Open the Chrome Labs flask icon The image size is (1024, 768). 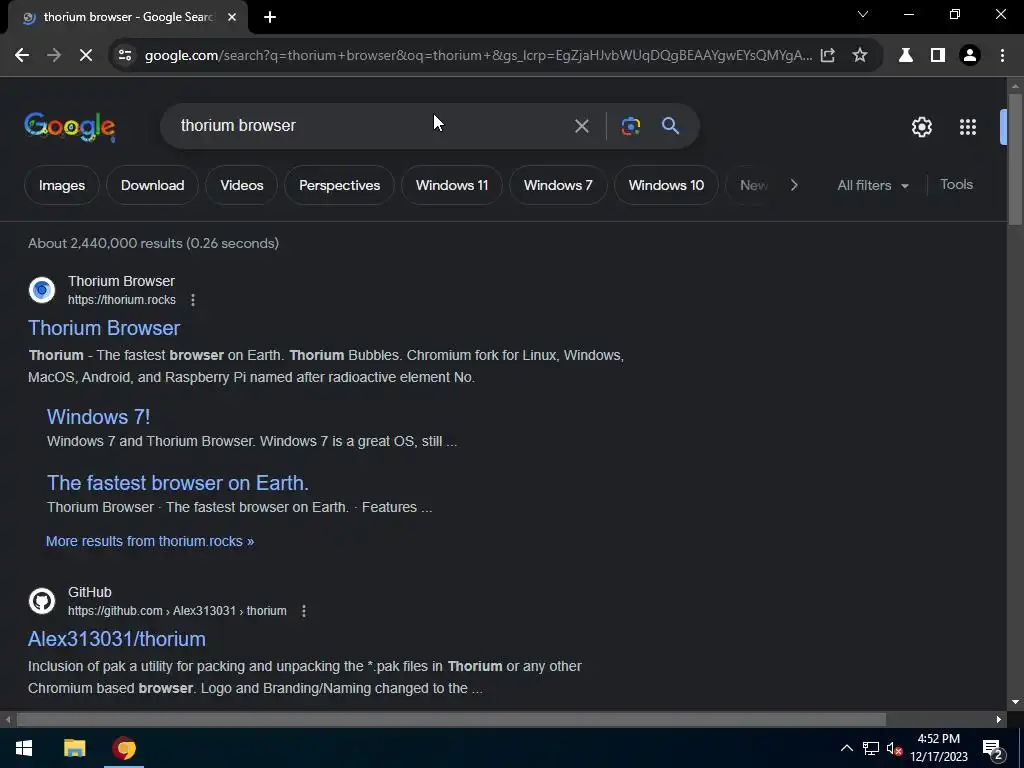[x=906, y=56]
